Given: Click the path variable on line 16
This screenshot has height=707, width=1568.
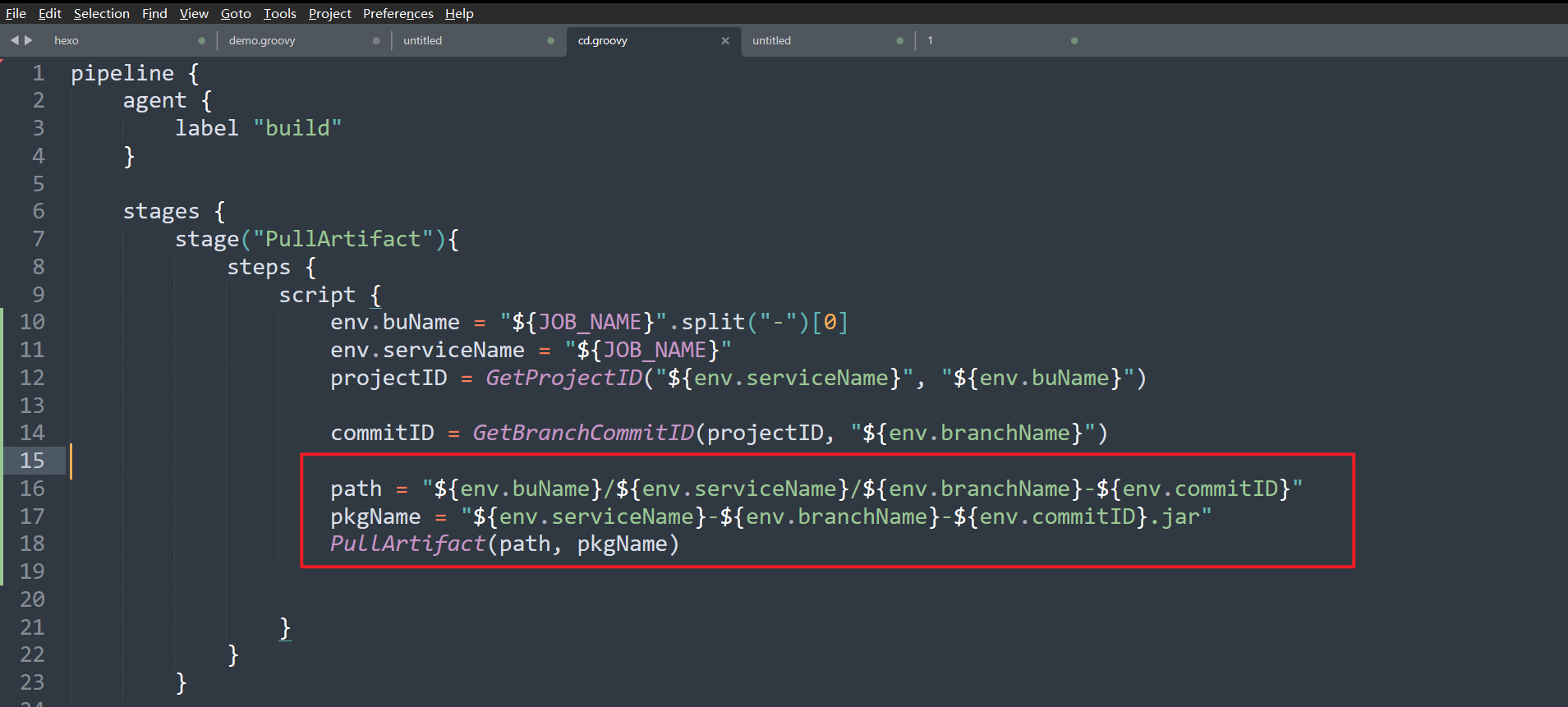Looking at the screenshot, I should 356,489.
